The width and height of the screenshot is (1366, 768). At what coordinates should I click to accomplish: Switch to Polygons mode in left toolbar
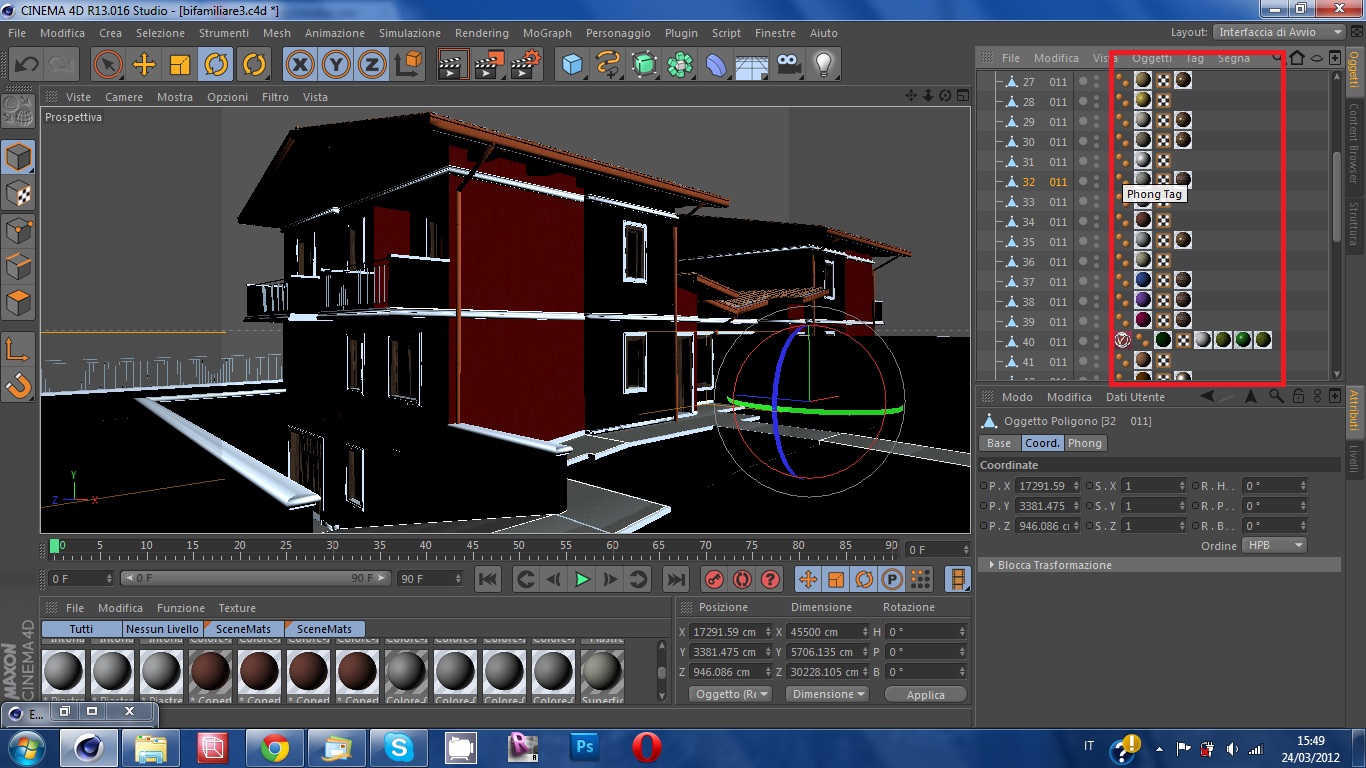click(x=19, y=302)
